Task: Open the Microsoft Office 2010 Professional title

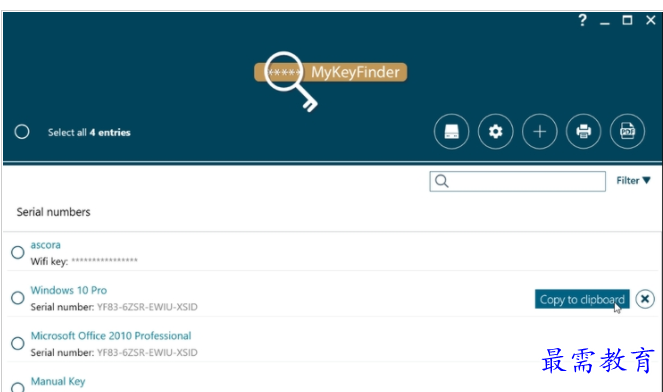Action: [111, 336]
